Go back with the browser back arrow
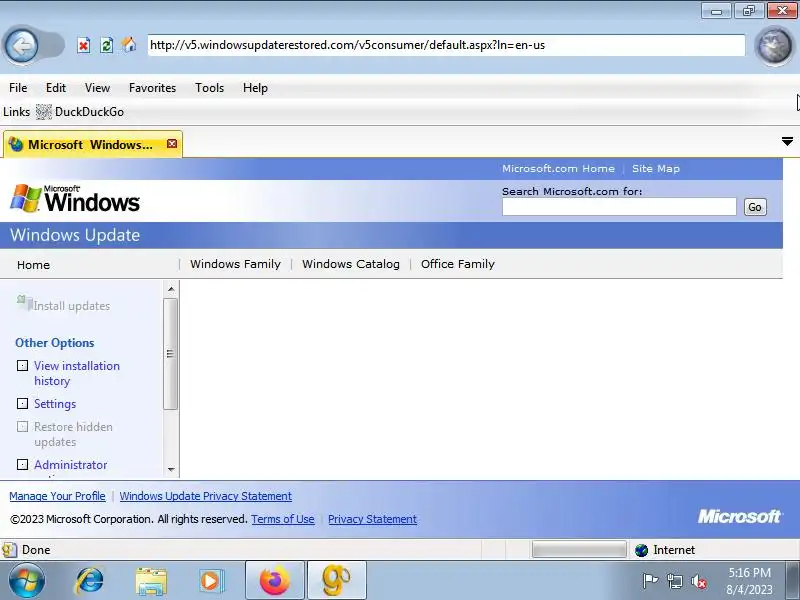The image size is (800, 600). click(21, 46)
